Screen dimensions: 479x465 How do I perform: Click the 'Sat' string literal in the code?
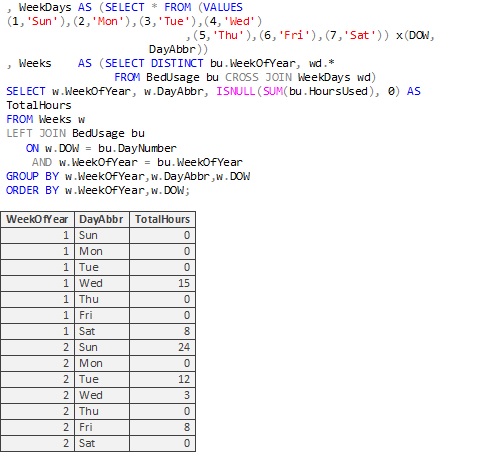(359, 35)
